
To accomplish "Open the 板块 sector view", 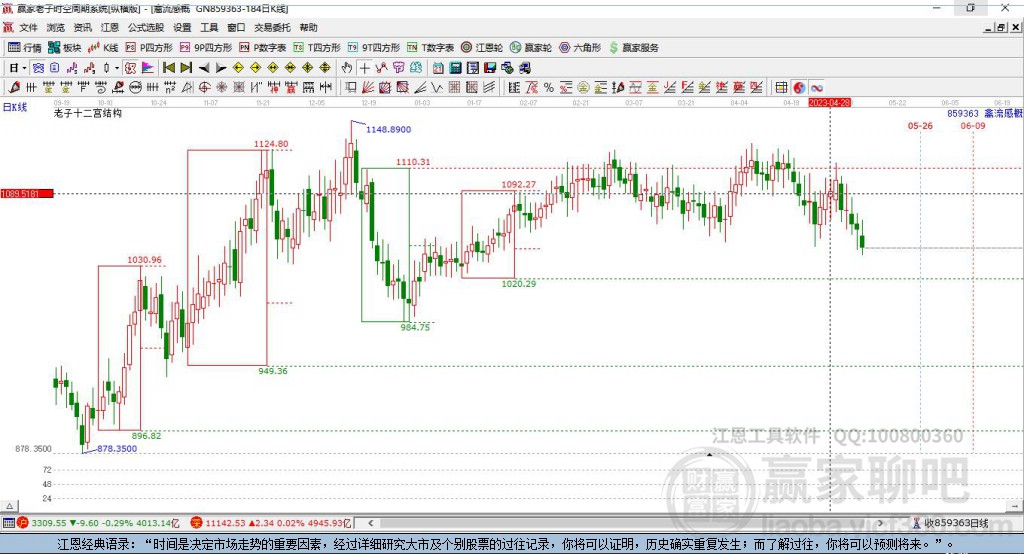I will click(x=65, y=48).
